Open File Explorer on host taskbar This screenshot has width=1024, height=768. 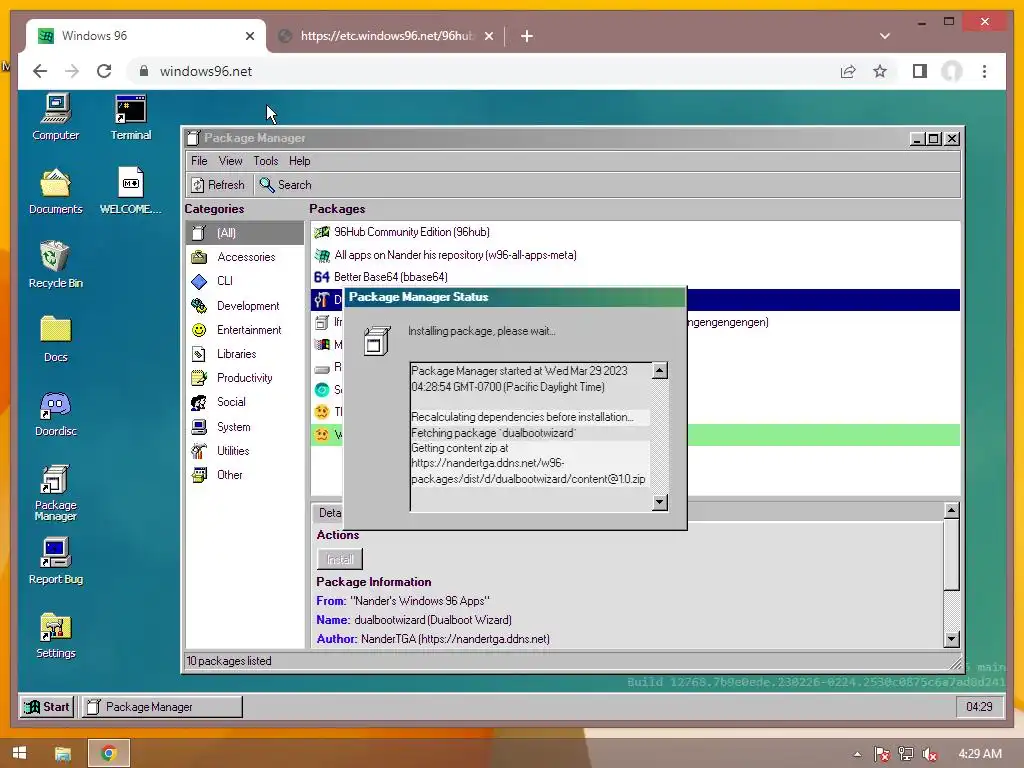pyautogui.click(x=63, y=754)
